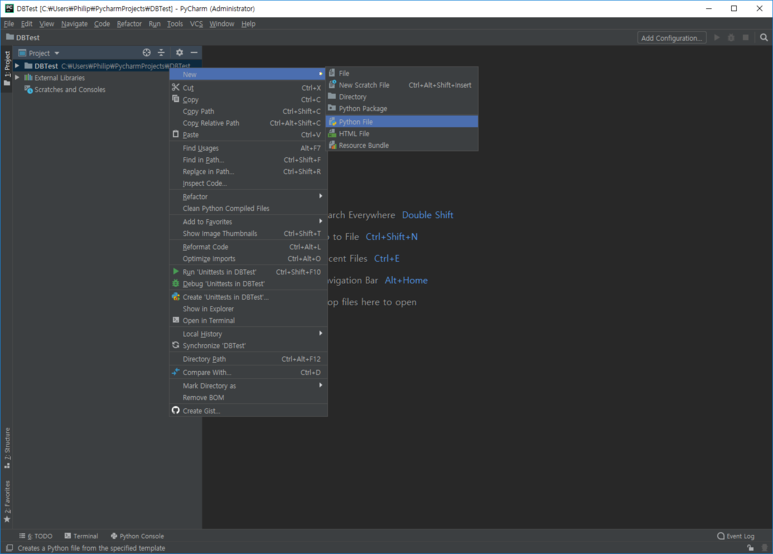Open the Terminal tool window tab

point(81,536)
